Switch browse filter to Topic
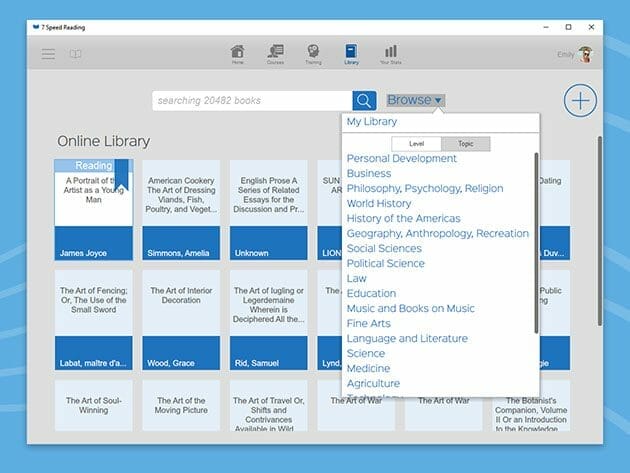This screenshot has height=473, width=630. (465, 144)
